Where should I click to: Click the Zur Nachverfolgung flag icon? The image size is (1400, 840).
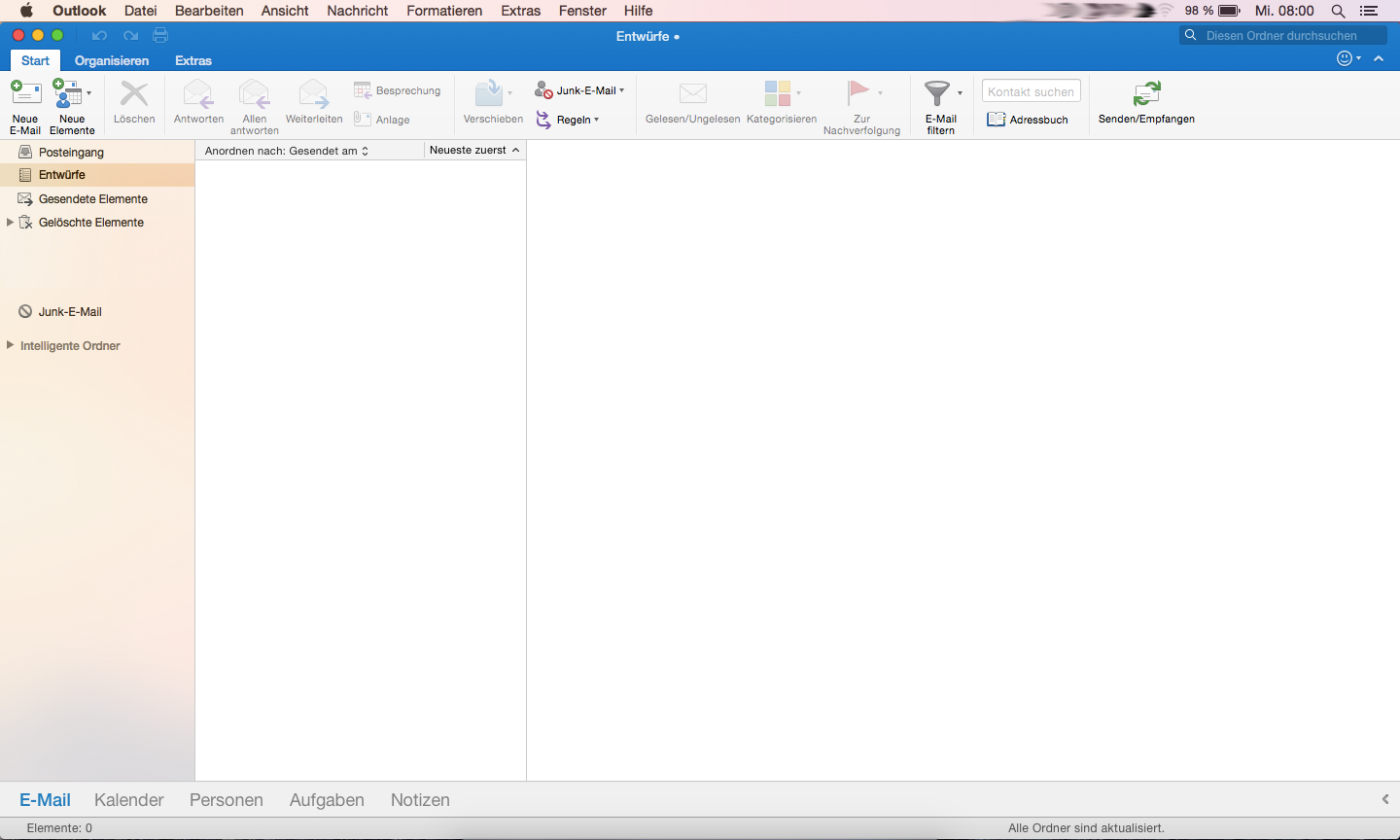coord(858,93)
